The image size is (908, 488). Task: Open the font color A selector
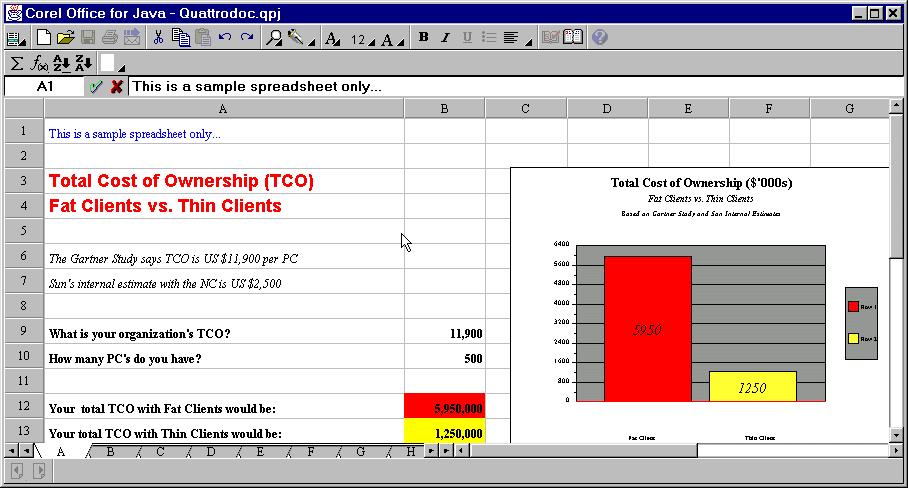(x=391, y=39)
